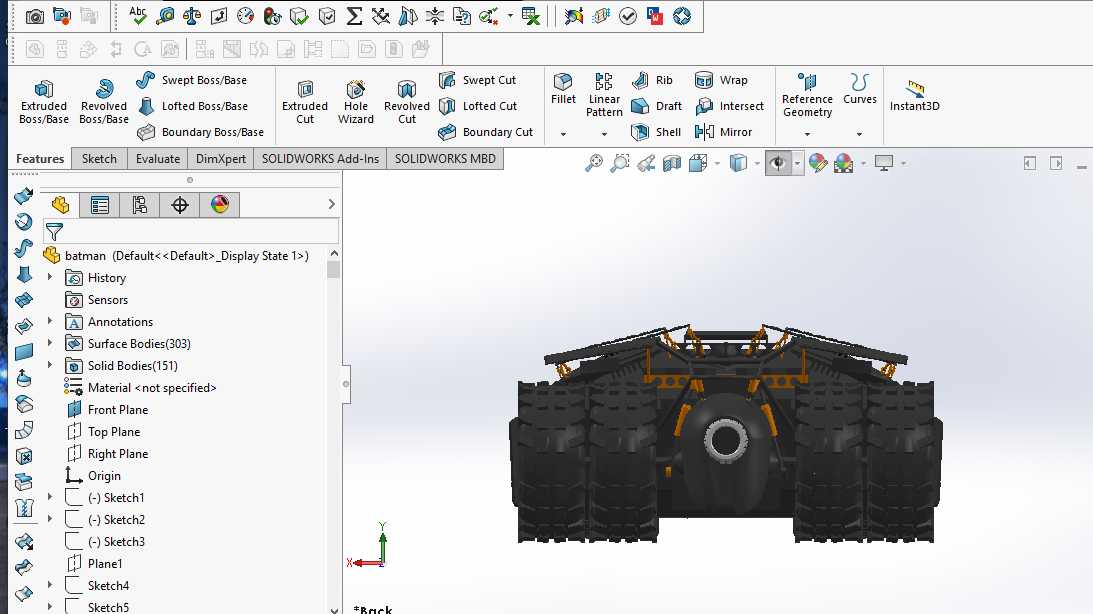
Task: Toggle the Section View icon
Action: (672, 163)
